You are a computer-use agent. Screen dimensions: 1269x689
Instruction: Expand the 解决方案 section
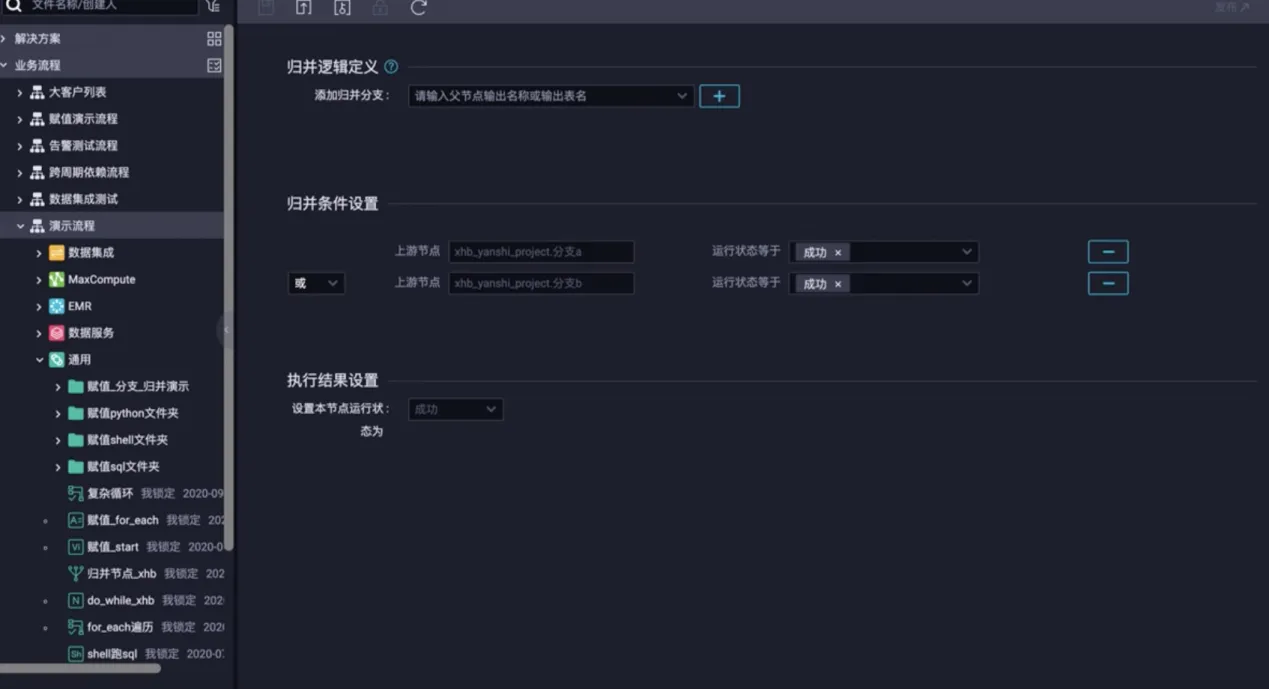point(4,39)
